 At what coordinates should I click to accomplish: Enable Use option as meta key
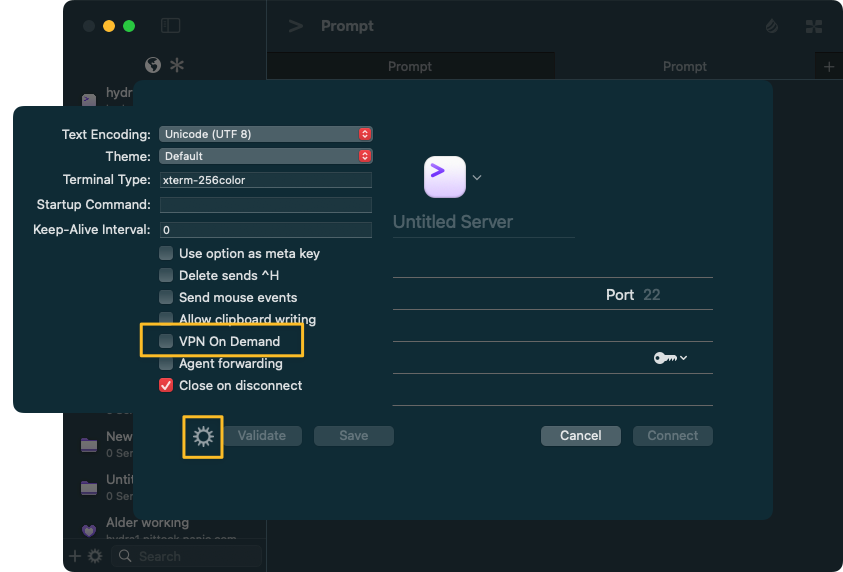point(166,253)
